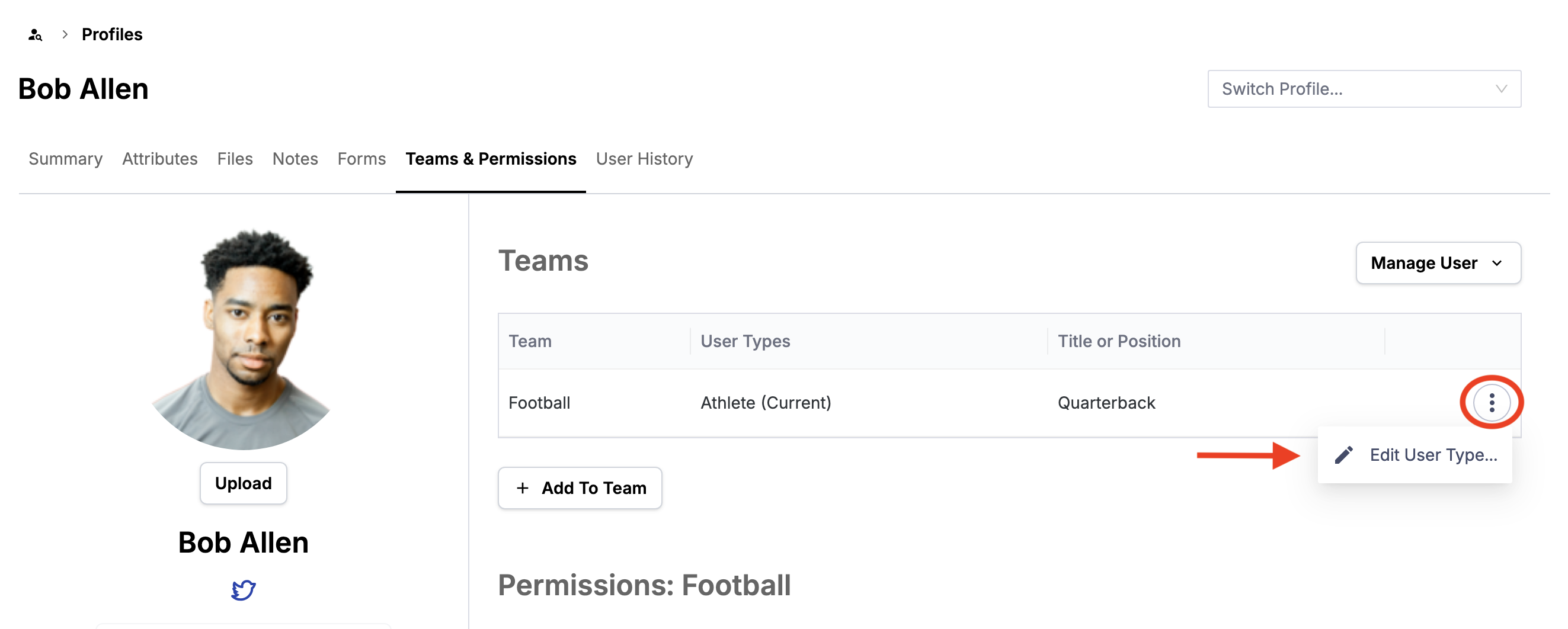Viewport: 1568px width, 629px height.
Task: Go to Profiles breadcrumb link
Action: point(112,35)
